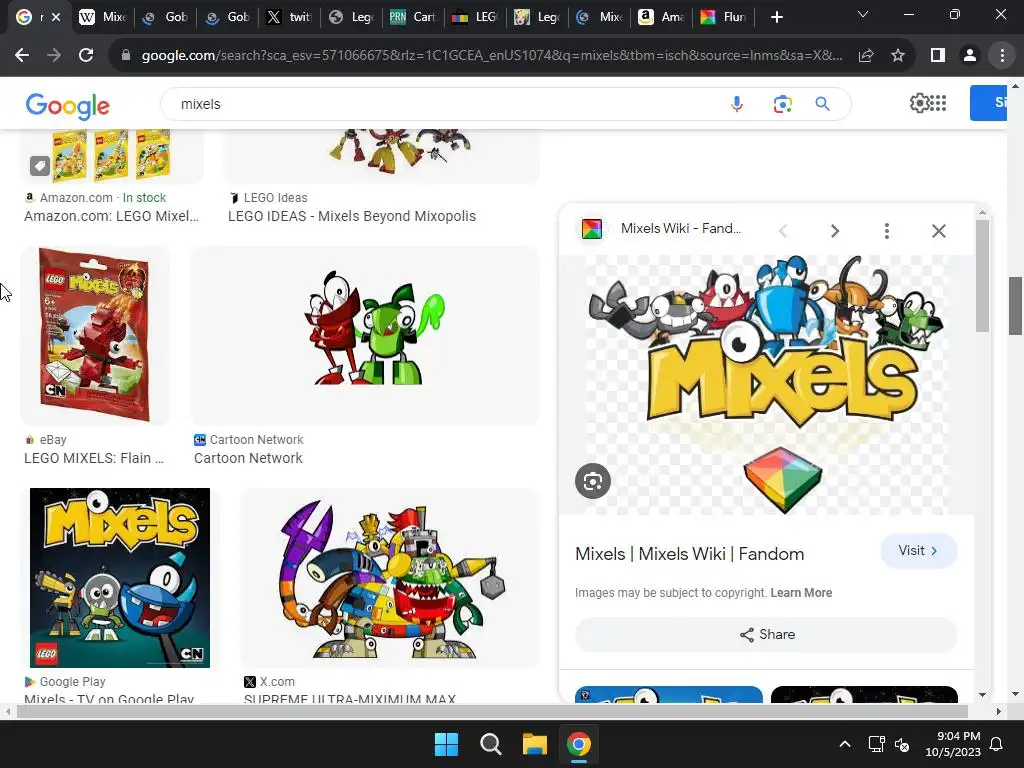Switch to the Wikipedia Mixels tab

[103, 17]
